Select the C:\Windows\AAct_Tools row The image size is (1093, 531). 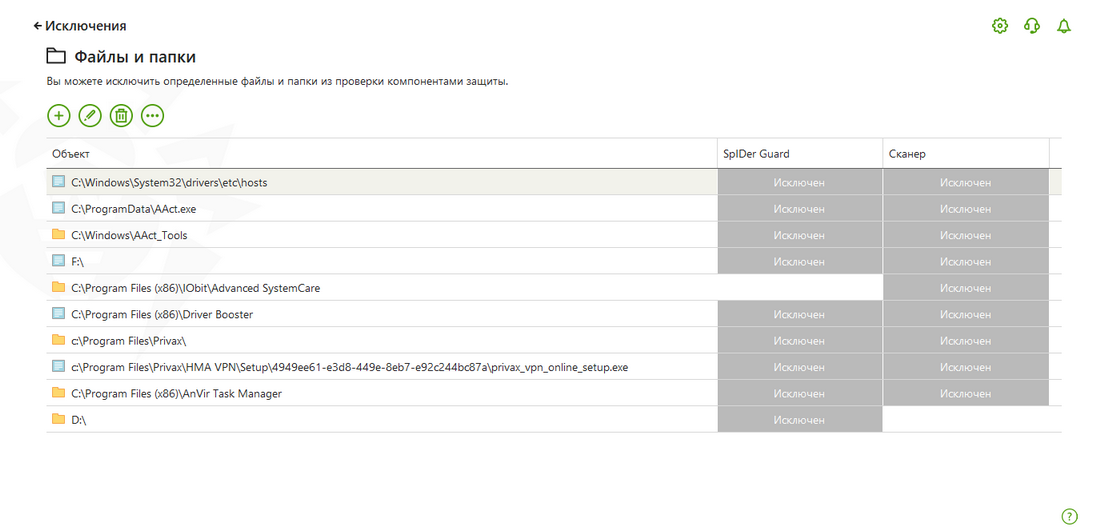tap(129, 235)
